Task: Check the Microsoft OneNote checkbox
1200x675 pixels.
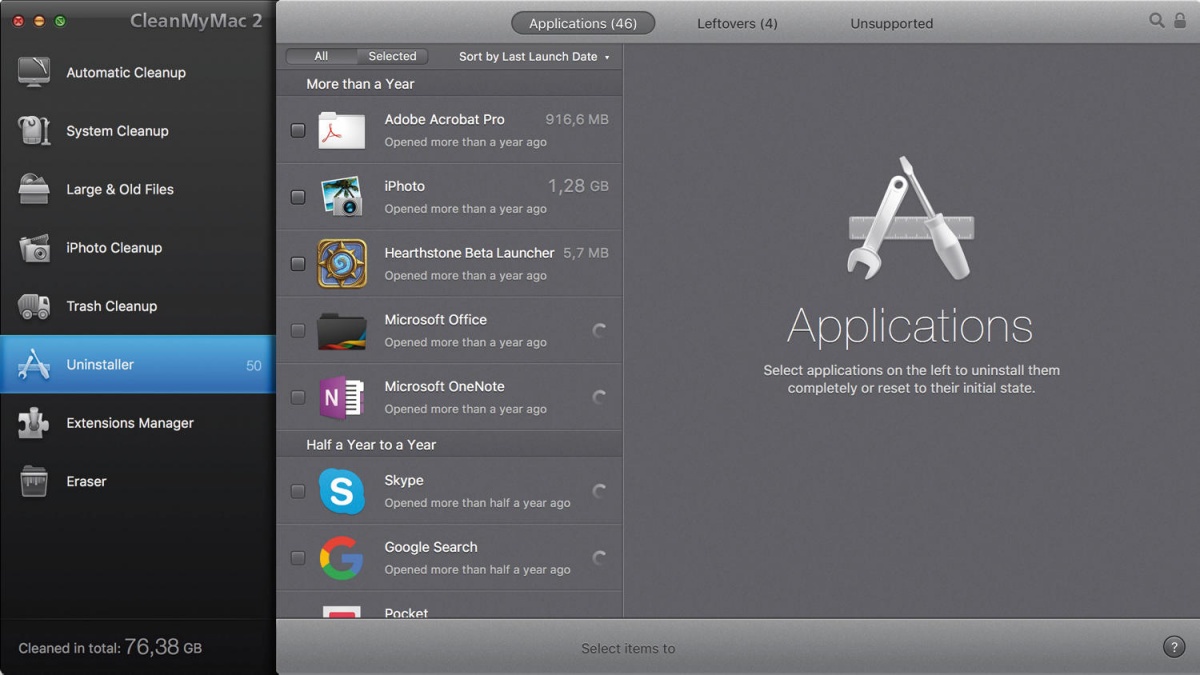Action: pos(298,397)
